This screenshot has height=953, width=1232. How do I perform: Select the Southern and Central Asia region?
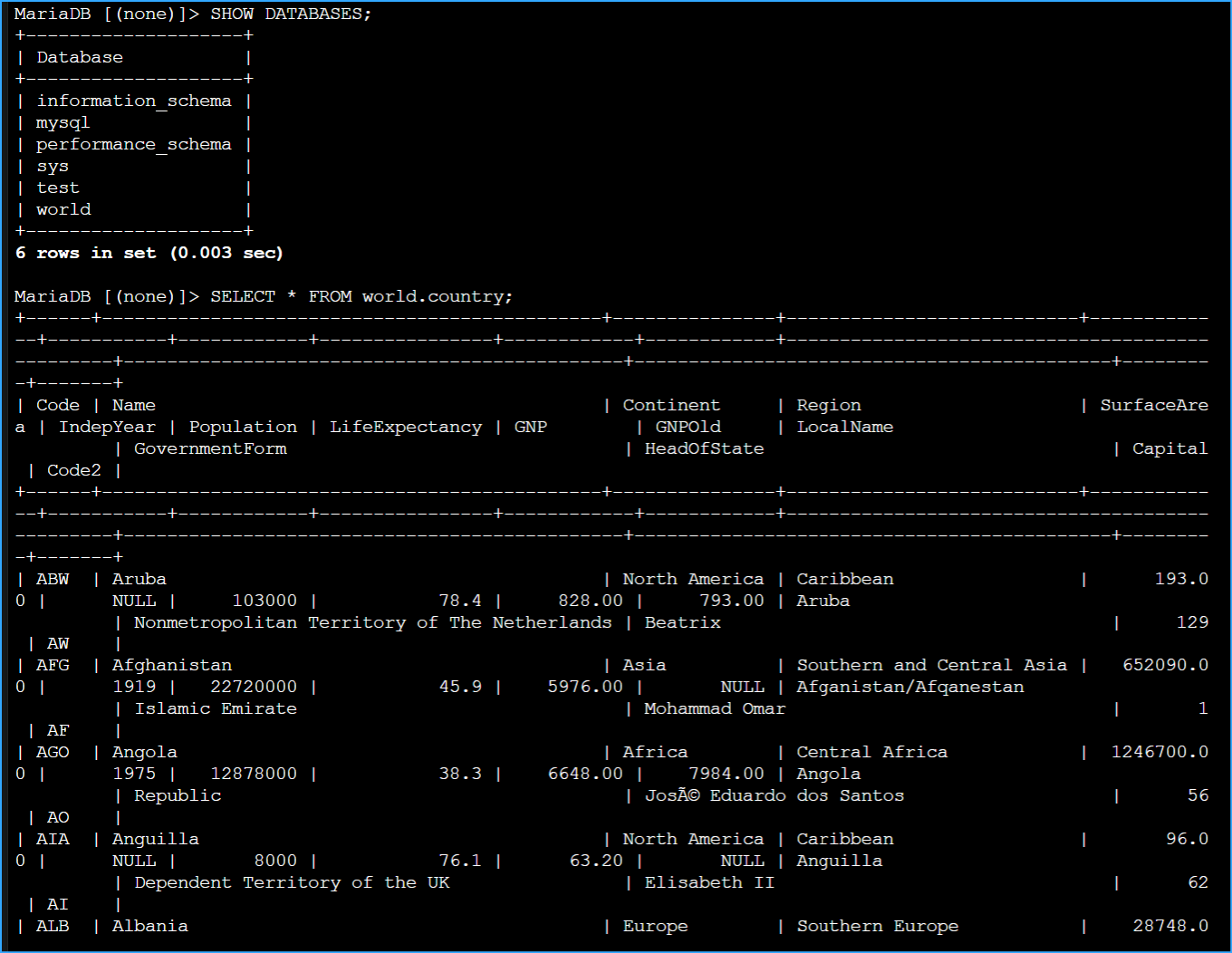coord(931,666)
